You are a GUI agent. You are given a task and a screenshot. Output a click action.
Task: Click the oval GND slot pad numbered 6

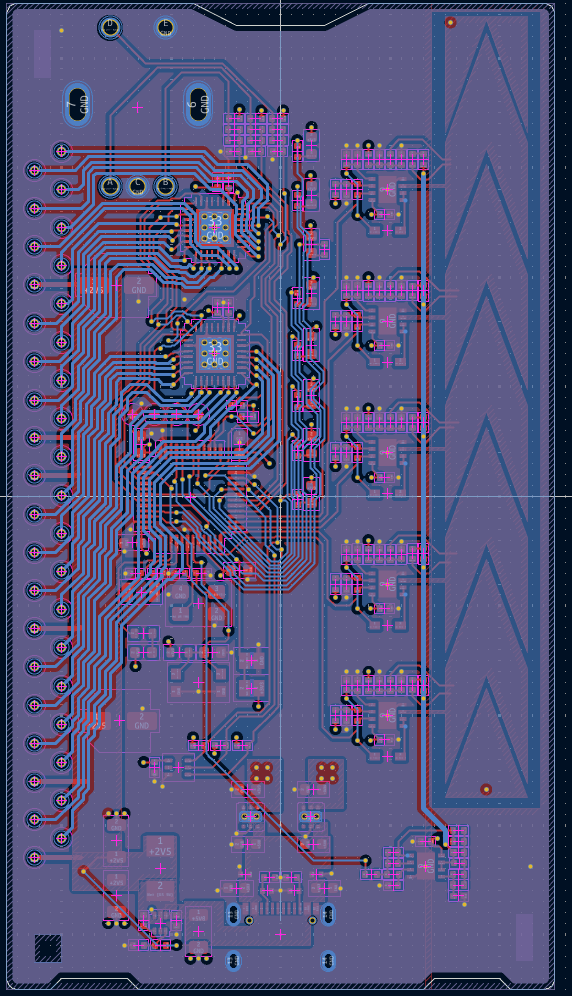click(x=198, y=104)
